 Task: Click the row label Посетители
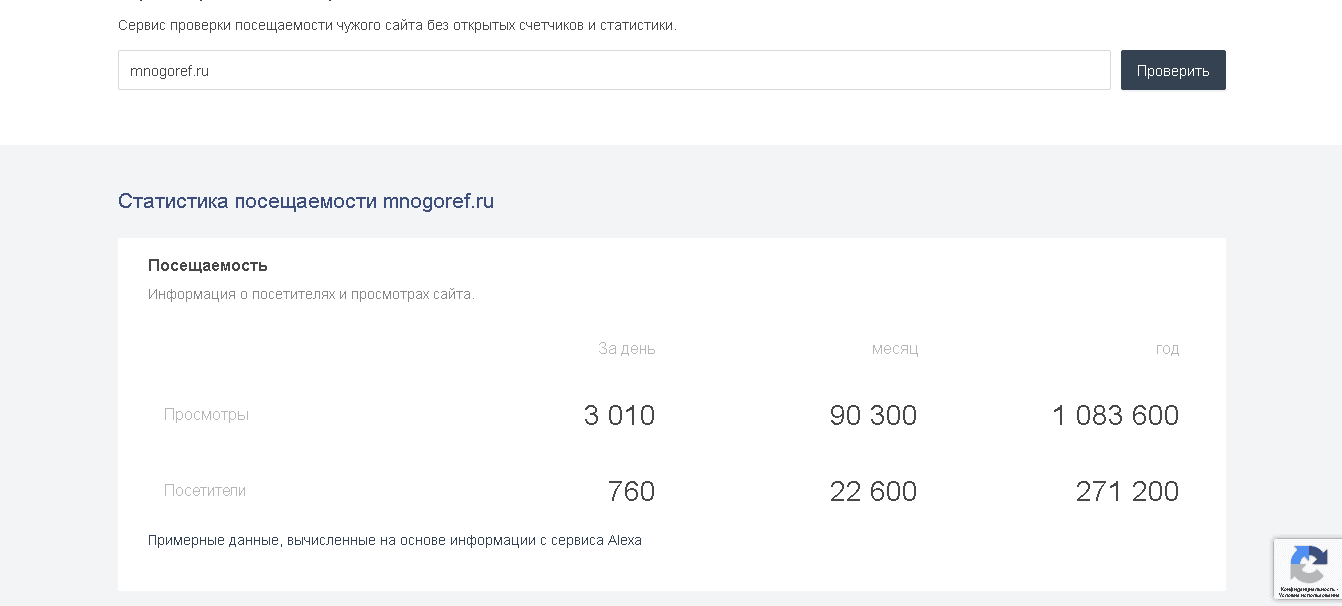(203, 490)
